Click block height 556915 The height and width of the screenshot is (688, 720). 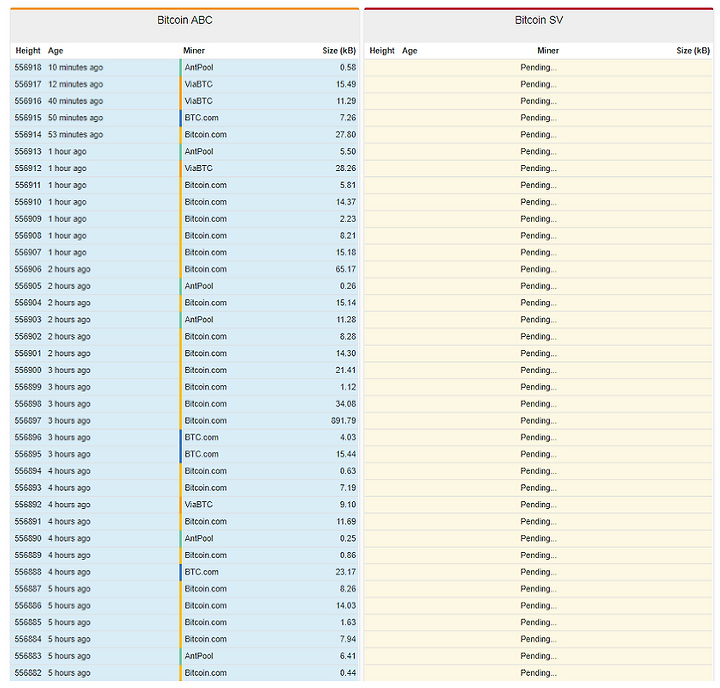[x=28, y=118]
